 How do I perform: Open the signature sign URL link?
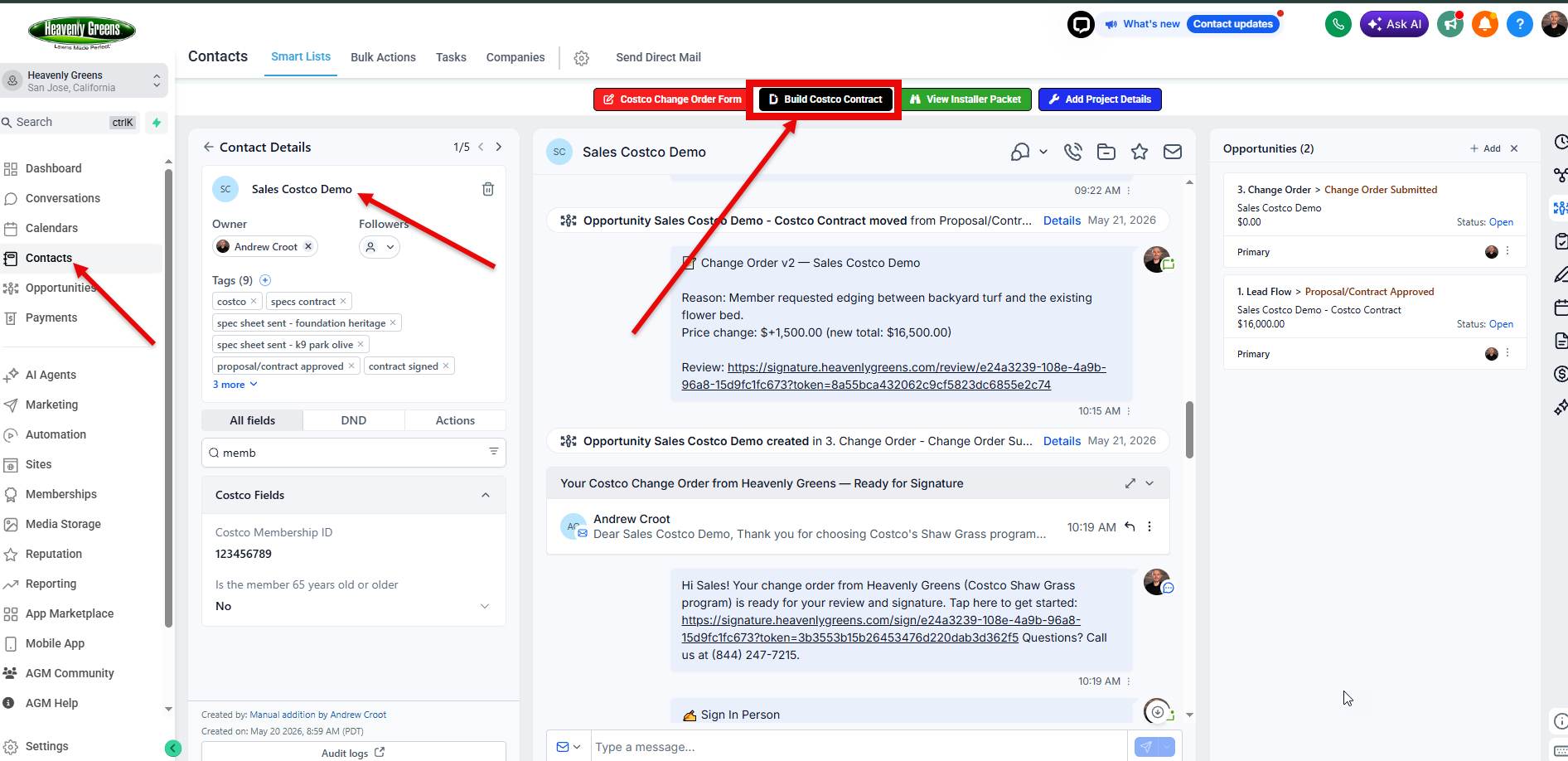click(x=881, y=628)
